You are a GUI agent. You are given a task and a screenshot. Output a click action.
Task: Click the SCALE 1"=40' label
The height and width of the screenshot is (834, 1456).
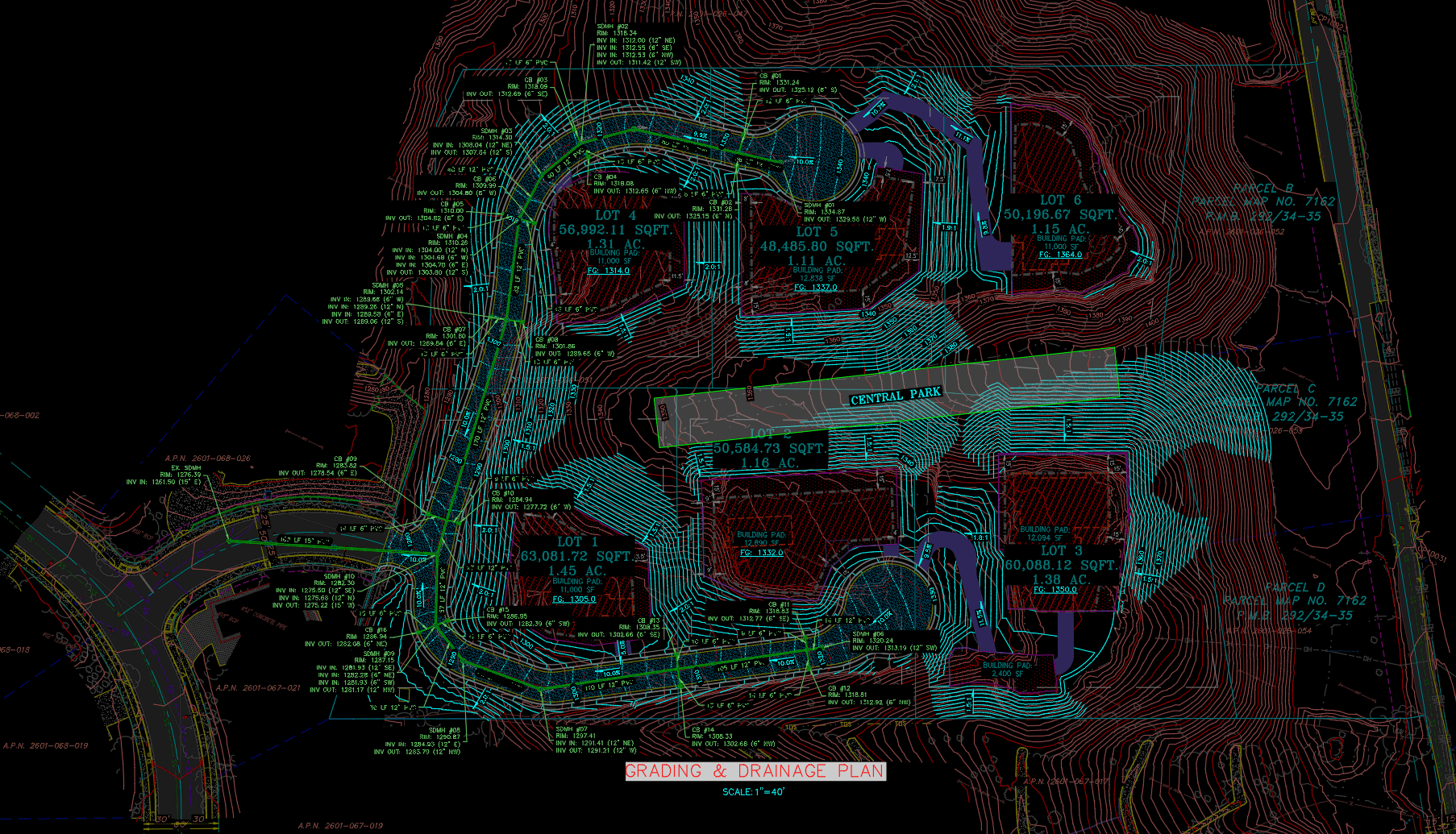[x=753, y=792]
